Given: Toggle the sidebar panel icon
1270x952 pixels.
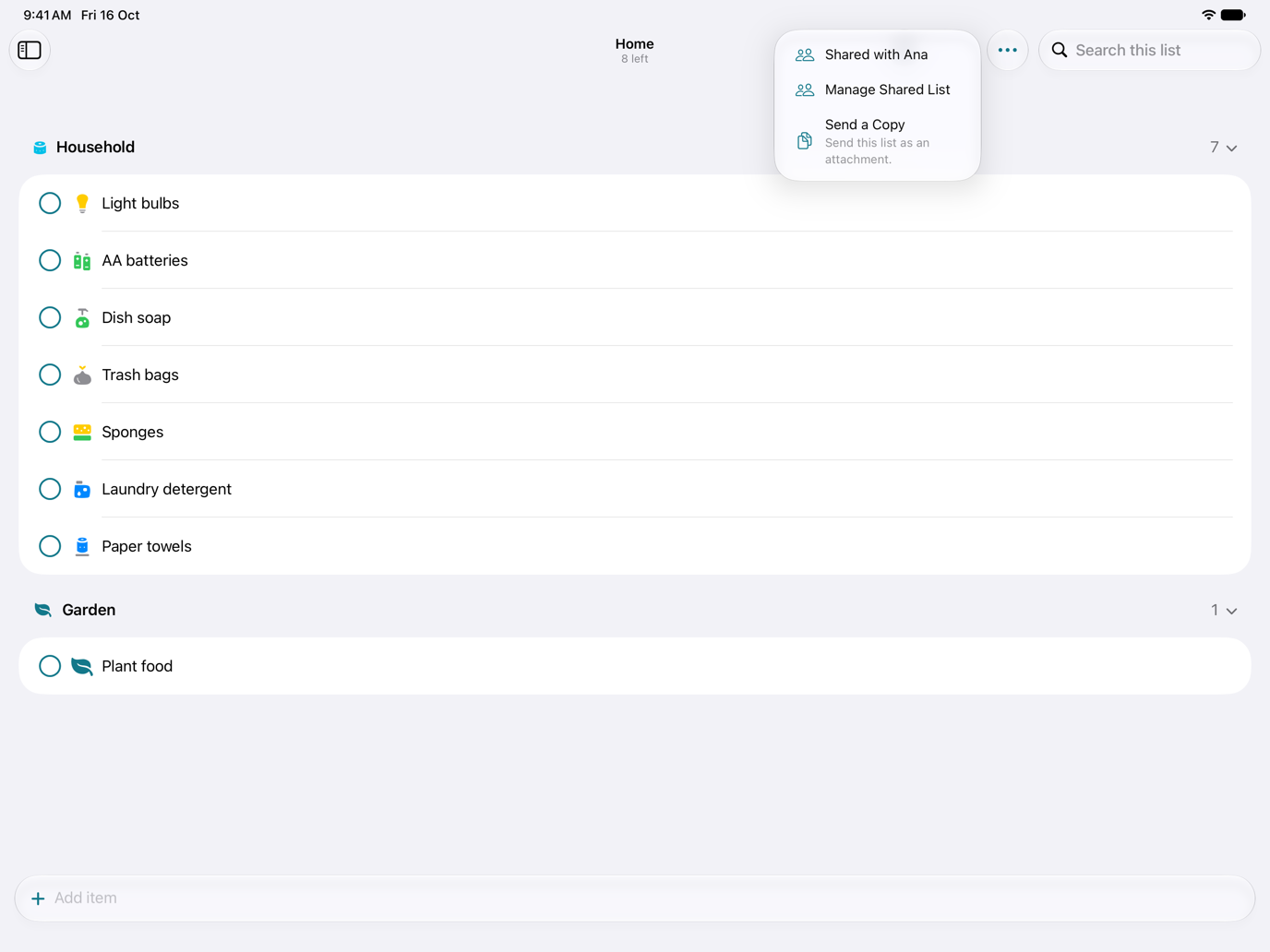Looking at the screenshot, I should (30, 50).
